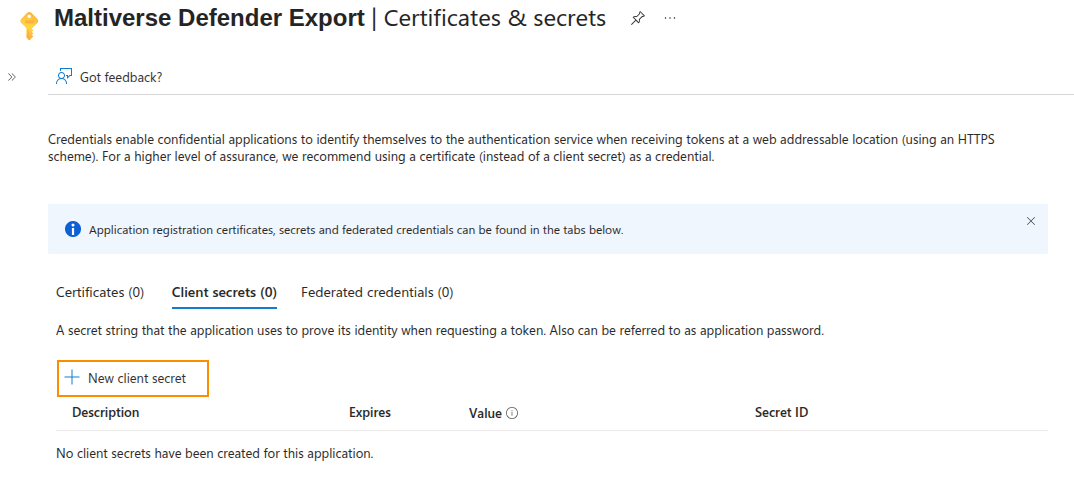The image size is (1074, 490).
Task: Click the Description column header
Action: (x=106, y=413)
